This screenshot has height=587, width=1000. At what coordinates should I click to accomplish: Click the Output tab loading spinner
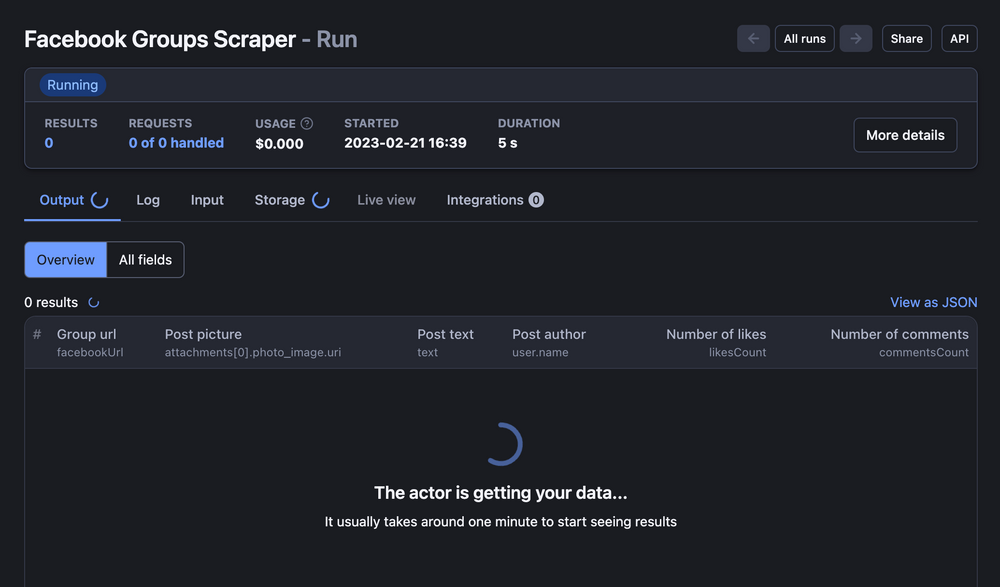pos(100,200)
